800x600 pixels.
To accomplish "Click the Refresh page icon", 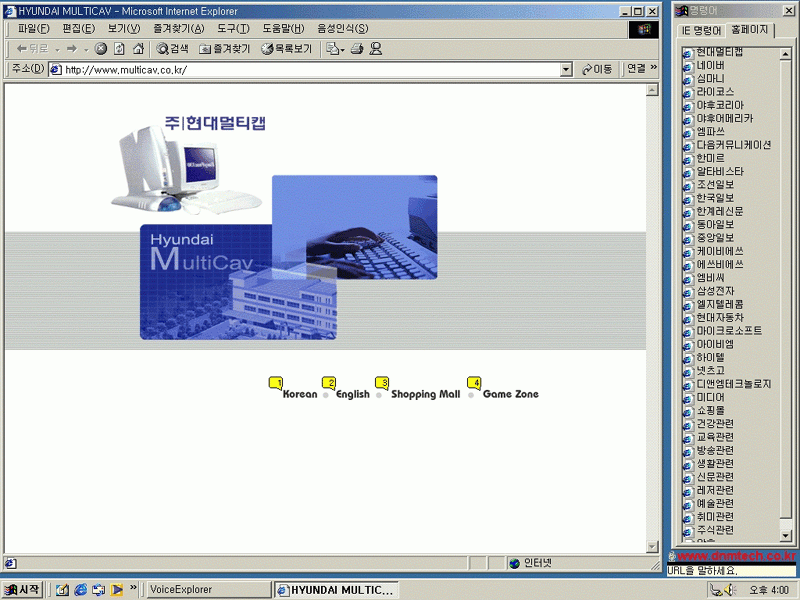I will click(119, 49).
